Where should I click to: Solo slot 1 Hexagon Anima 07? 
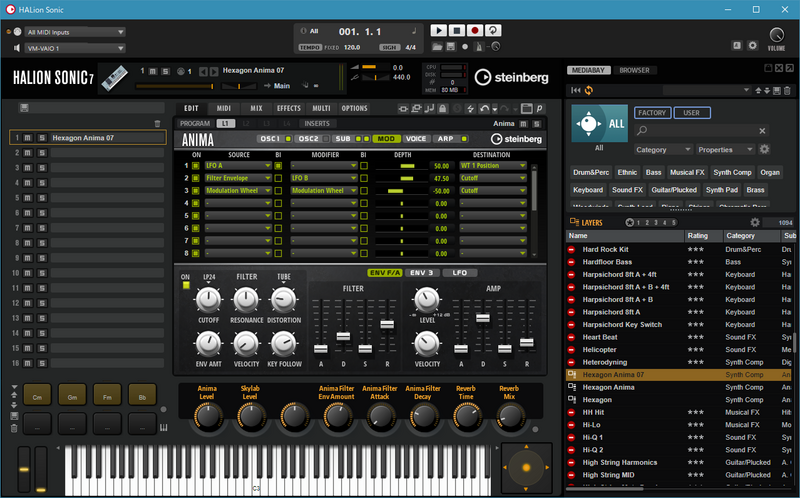(x=42, y=138)
